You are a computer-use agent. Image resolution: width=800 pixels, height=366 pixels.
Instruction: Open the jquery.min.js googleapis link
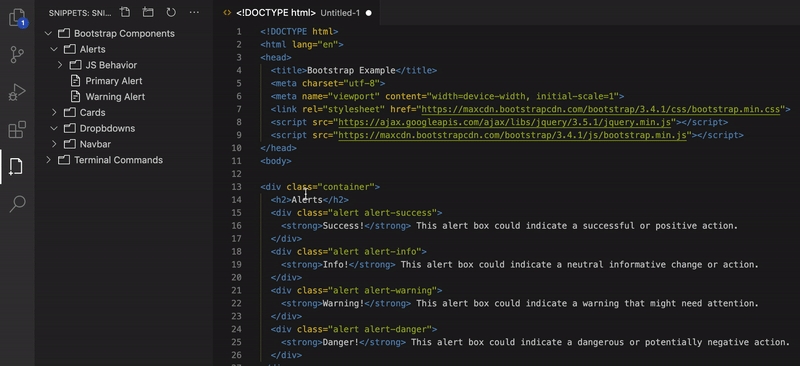click(x=507, y=123)
